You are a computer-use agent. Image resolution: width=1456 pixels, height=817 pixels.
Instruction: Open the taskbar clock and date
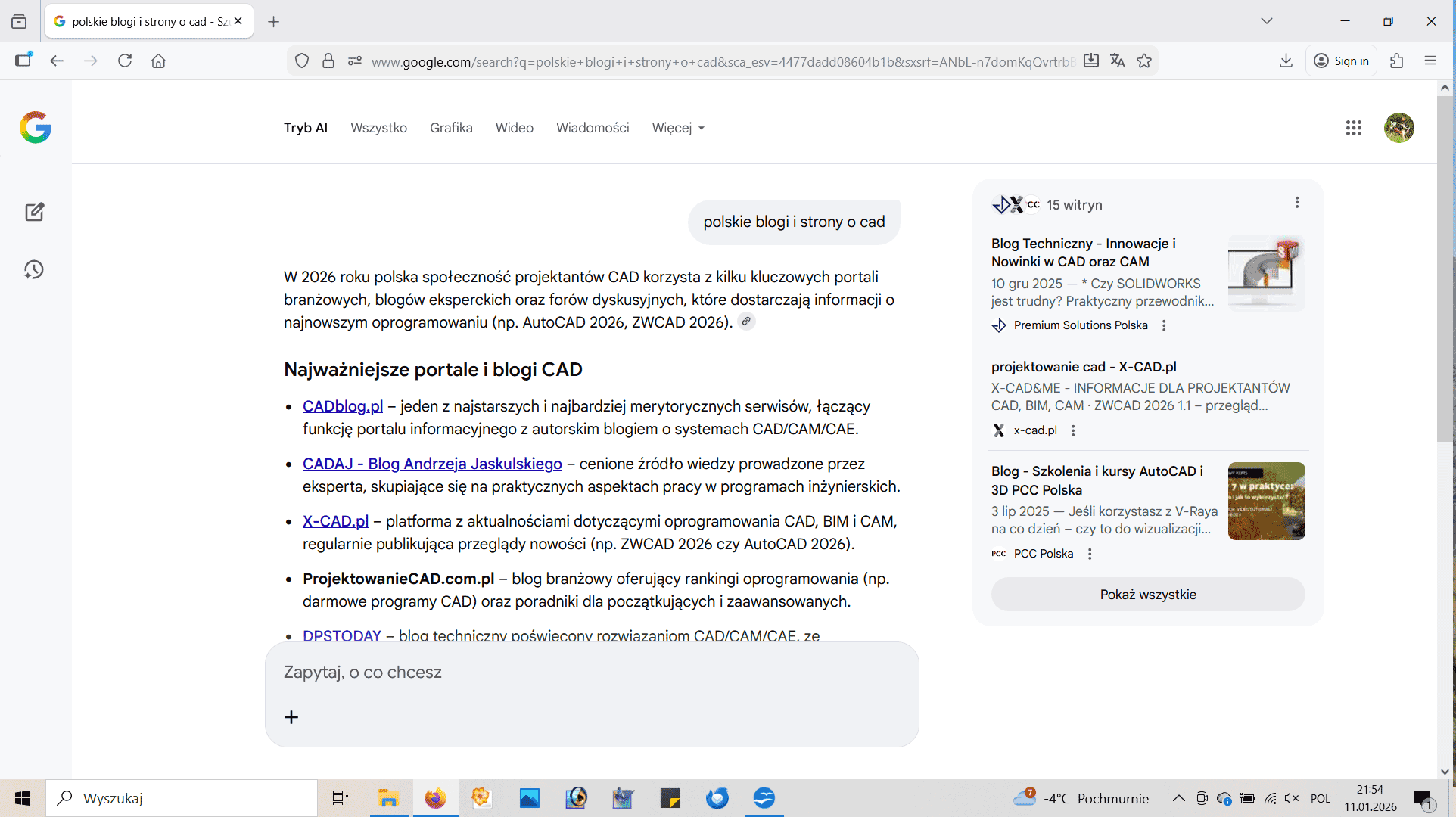coord(1370,798)
